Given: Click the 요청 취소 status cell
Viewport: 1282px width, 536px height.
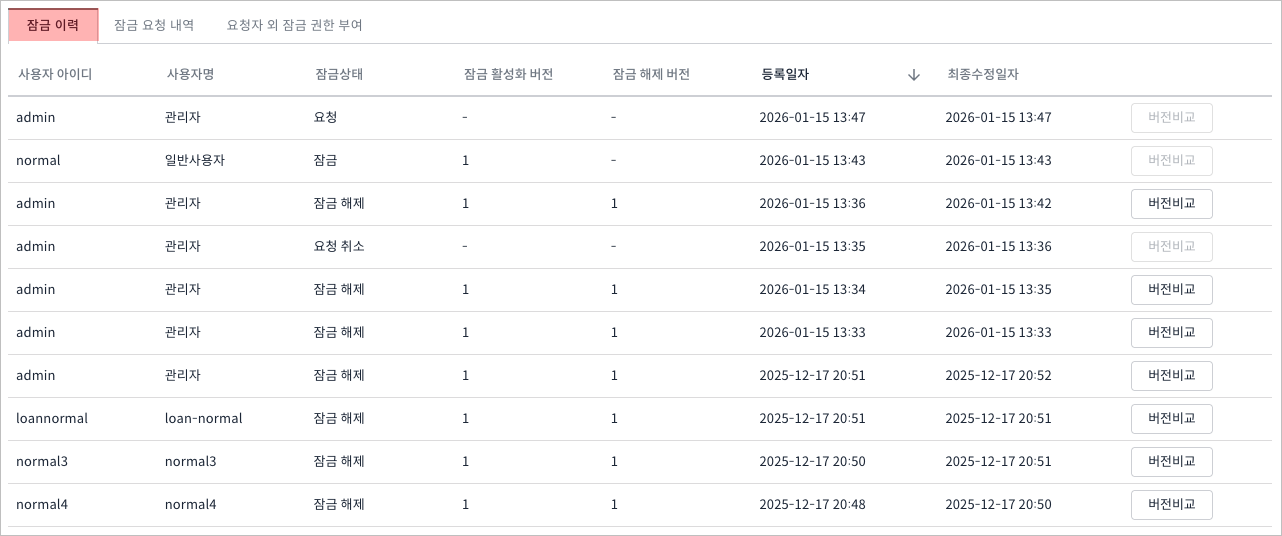Looking at the screenshot, I should [x=339, y=246].
